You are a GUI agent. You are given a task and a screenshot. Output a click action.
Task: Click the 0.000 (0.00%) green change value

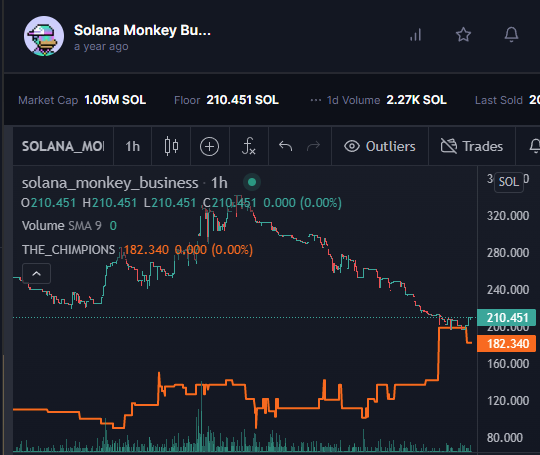click(302, 203)
